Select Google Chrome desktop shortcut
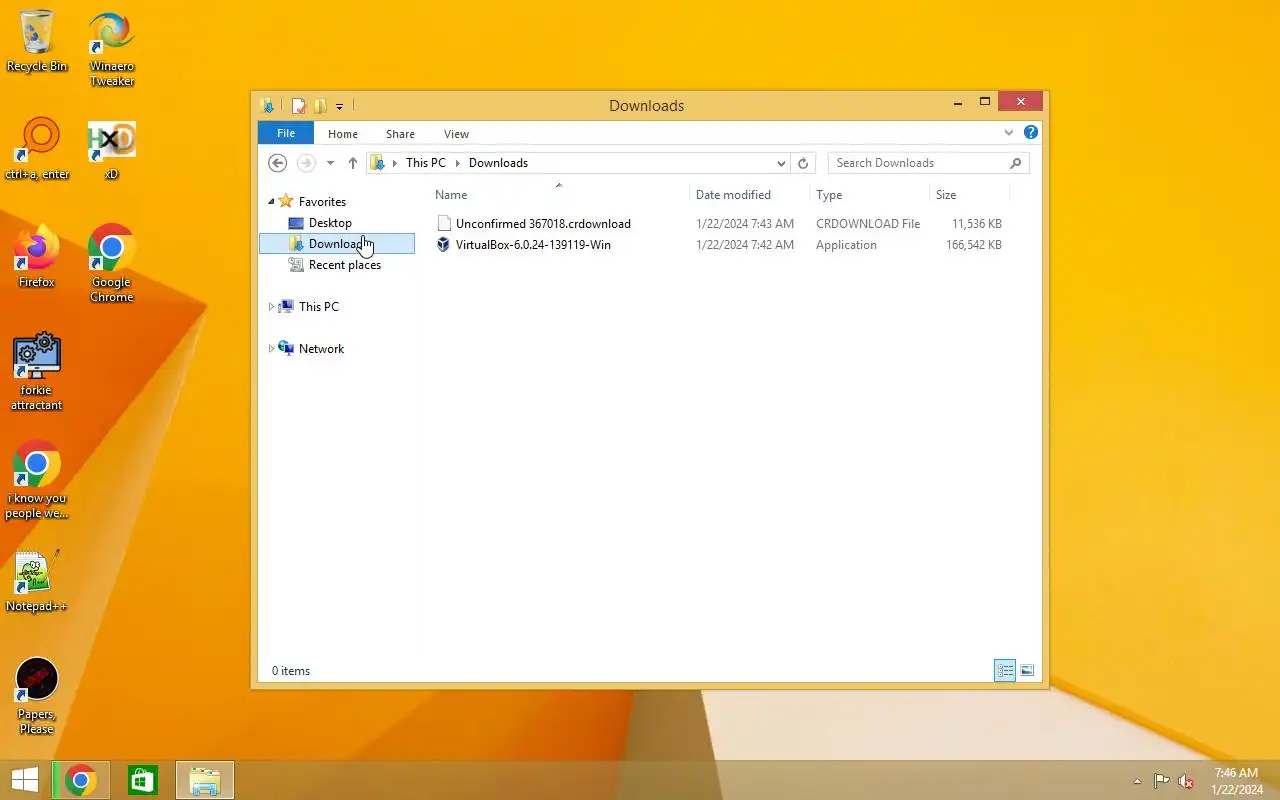This screenshot has width=1280, height=800. (112, 264)
